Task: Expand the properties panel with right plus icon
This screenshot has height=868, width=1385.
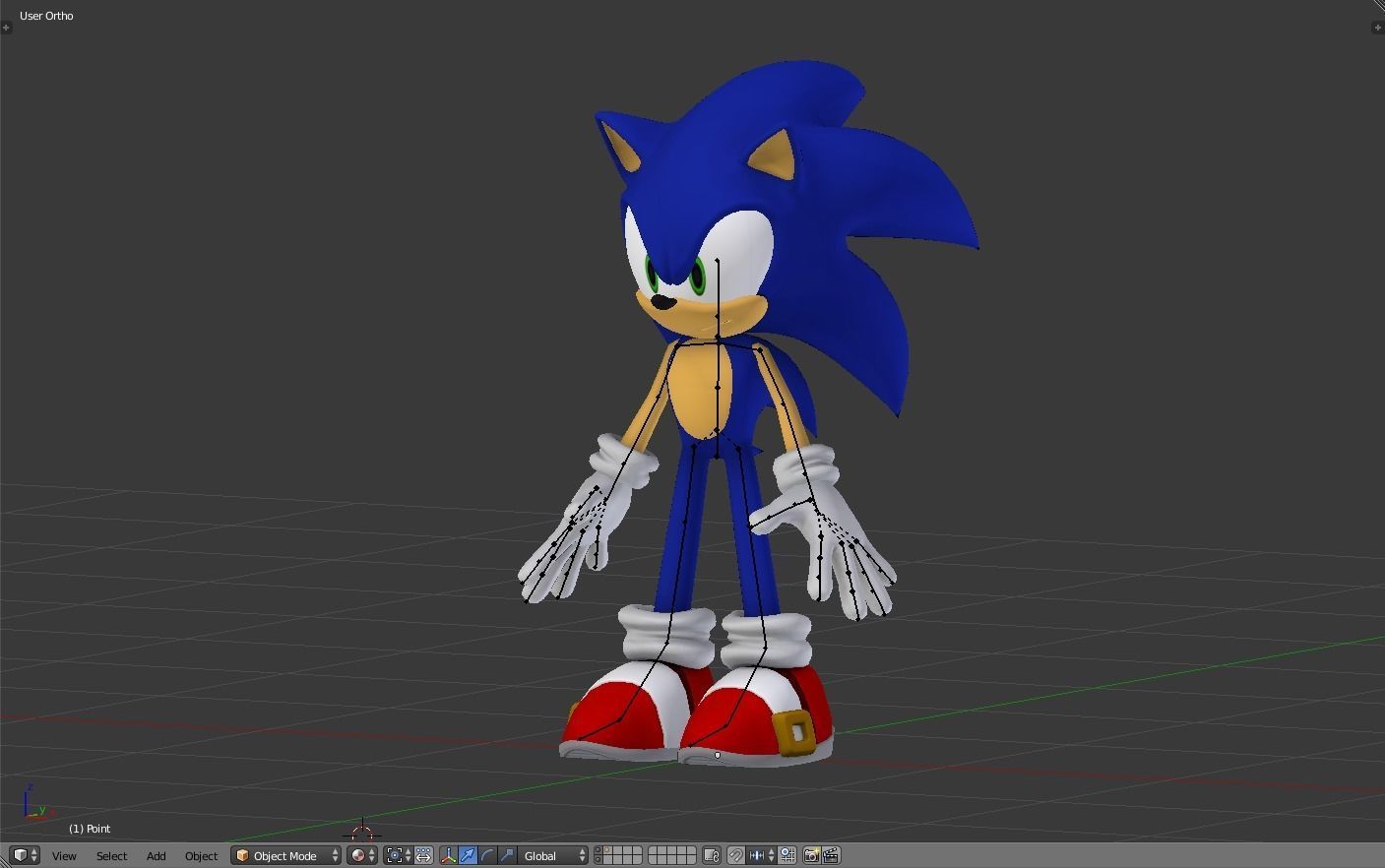Action: [1377, 28]
